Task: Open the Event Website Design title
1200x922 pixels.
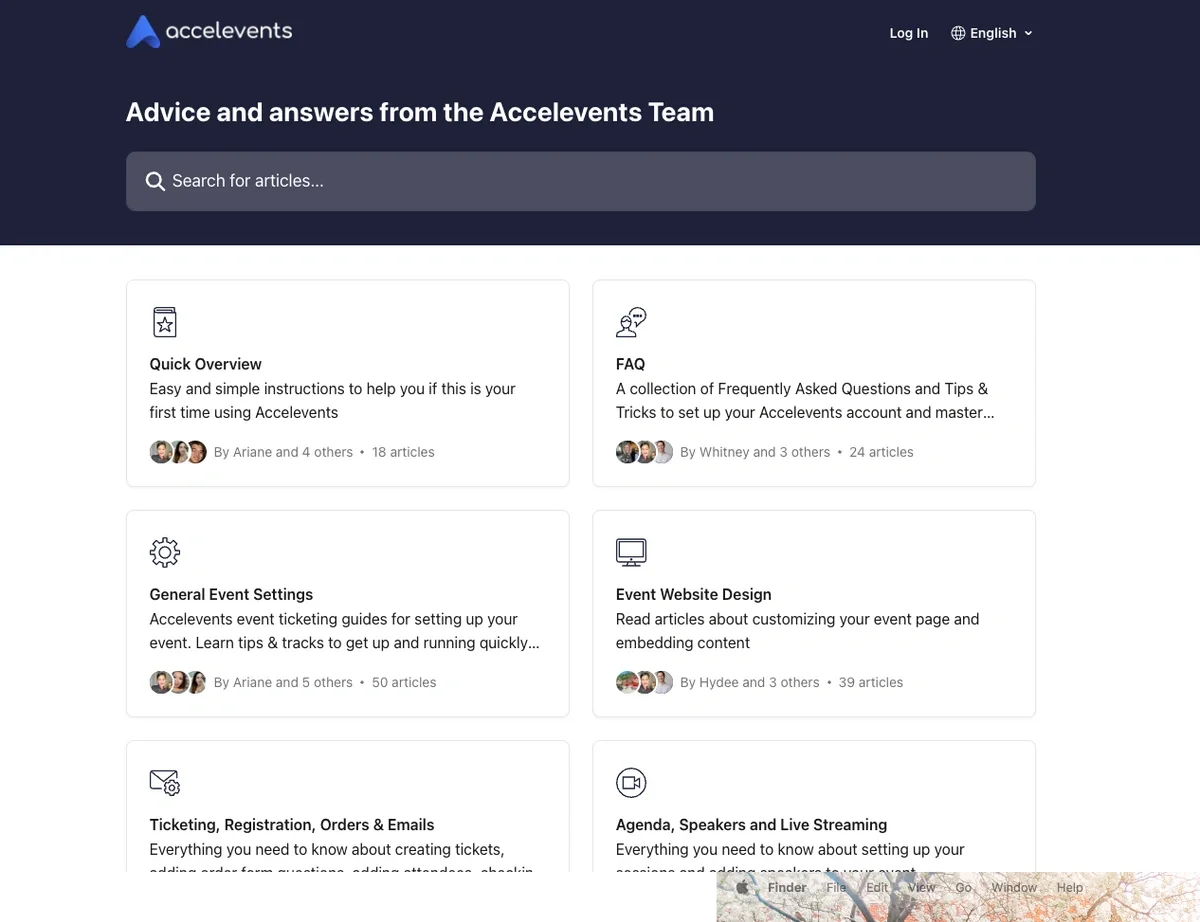Action: click(693, 594)
